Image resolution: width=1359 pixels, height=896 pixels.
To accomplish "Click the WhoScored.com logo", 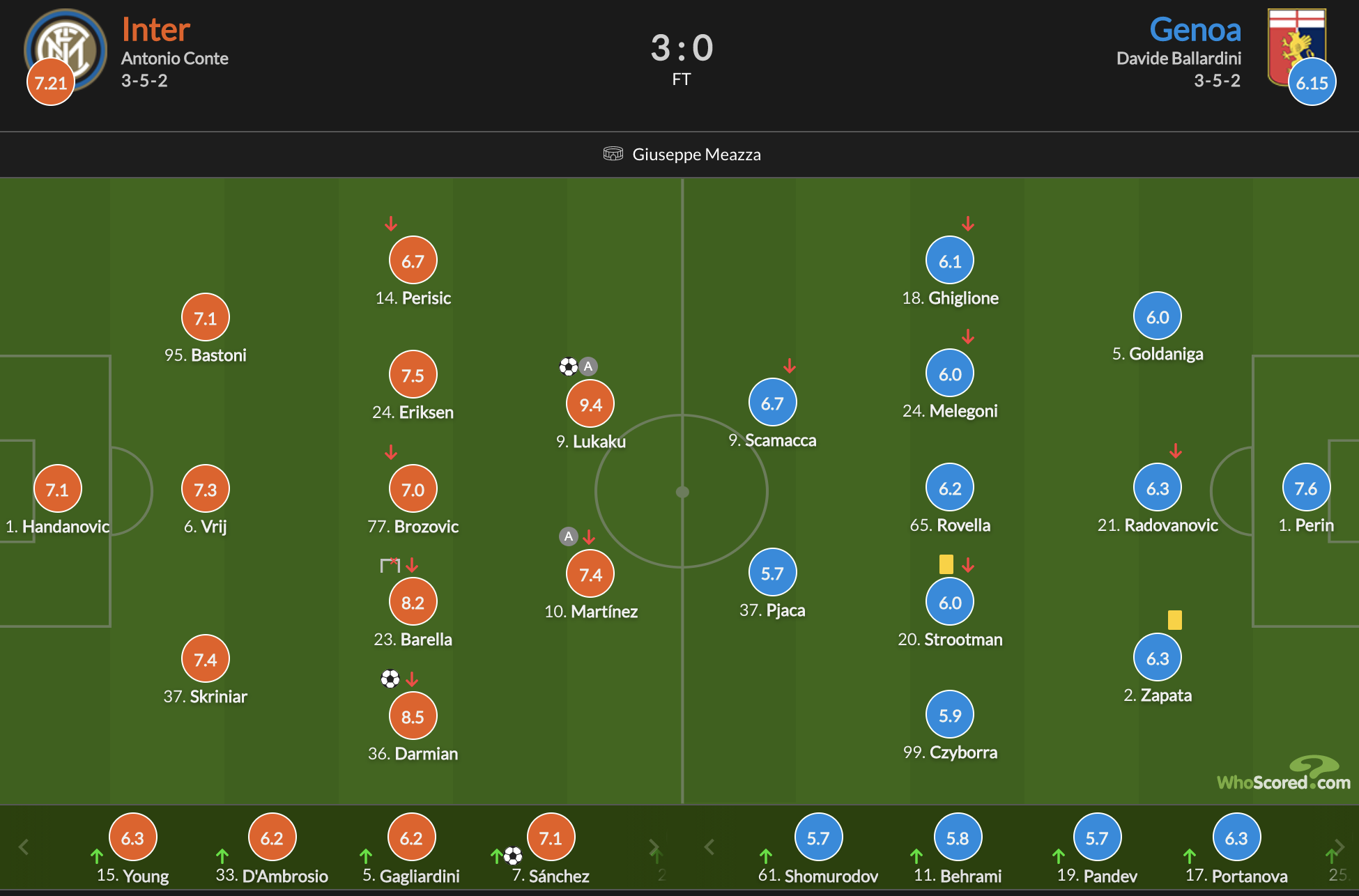I will click(1283, 773).
